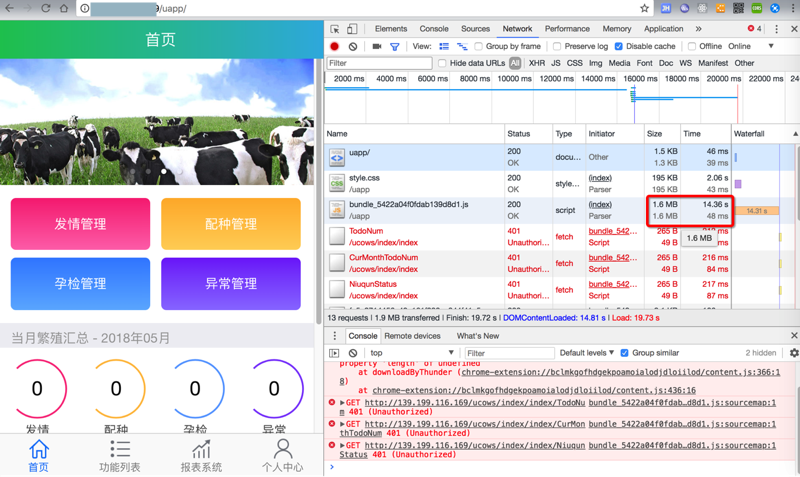Filter requests by JS type
The image size is (800, 477).
[556, 63]
